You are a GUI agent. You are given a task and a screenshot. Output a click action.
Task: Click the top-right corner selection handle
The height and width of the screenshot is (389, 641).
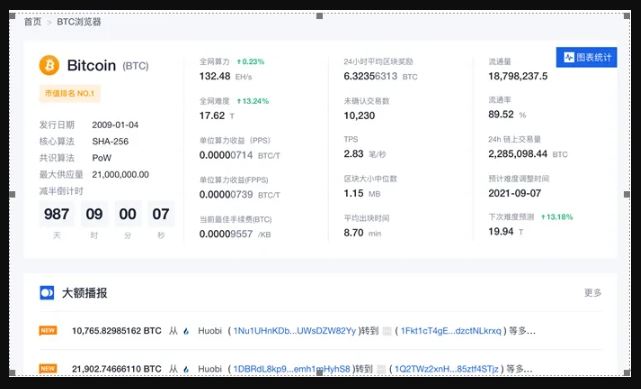pyautogui.click(x=627, y=16)
